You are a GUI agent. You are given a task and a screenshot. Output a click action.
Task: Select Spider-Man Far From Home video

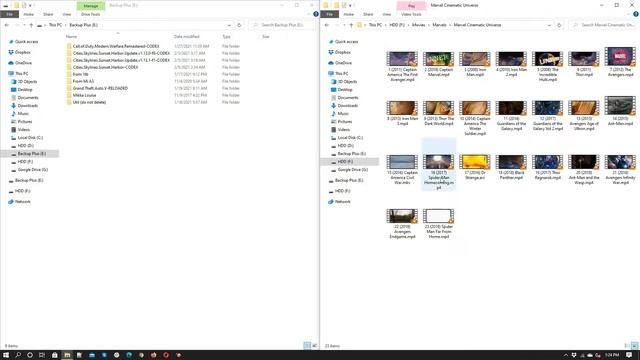439,224
